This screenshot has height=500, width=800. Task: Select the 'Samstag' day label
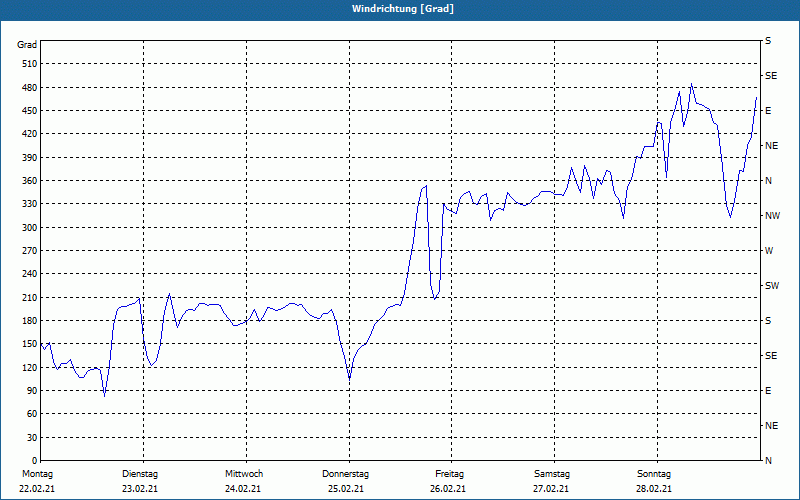pos(552,474)
